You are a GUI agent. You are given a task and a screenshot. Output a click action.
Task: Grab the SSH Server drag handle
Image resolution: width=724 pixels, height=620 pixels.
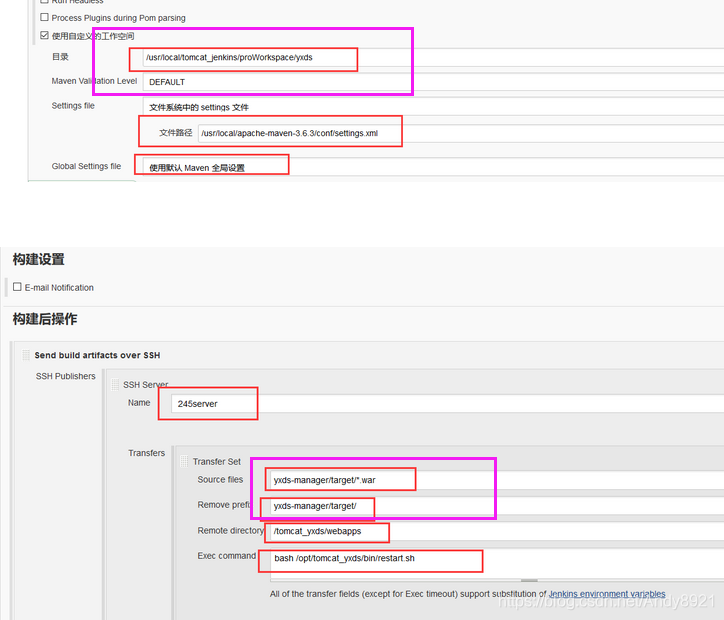[x=115, y=385]
